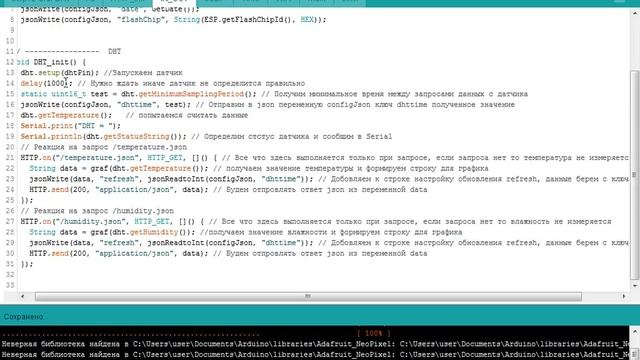This screenshot has height=360, width=640.
Task: Place cursor on 'DHT_init()' function name
Action: point(55,62)
